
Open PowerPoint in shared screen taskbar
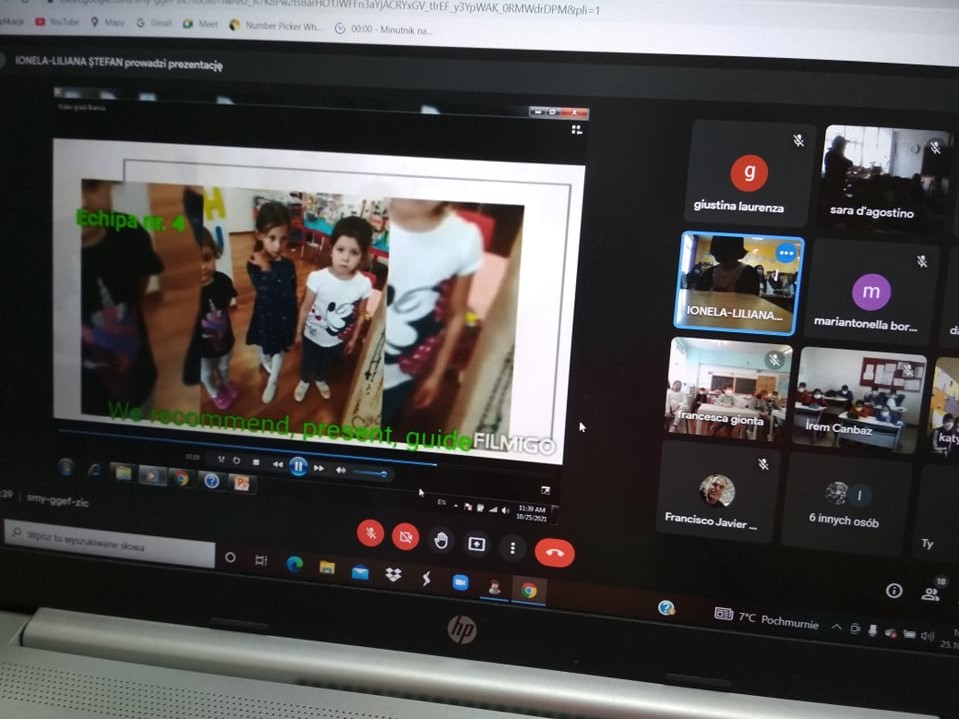(241, 484)
